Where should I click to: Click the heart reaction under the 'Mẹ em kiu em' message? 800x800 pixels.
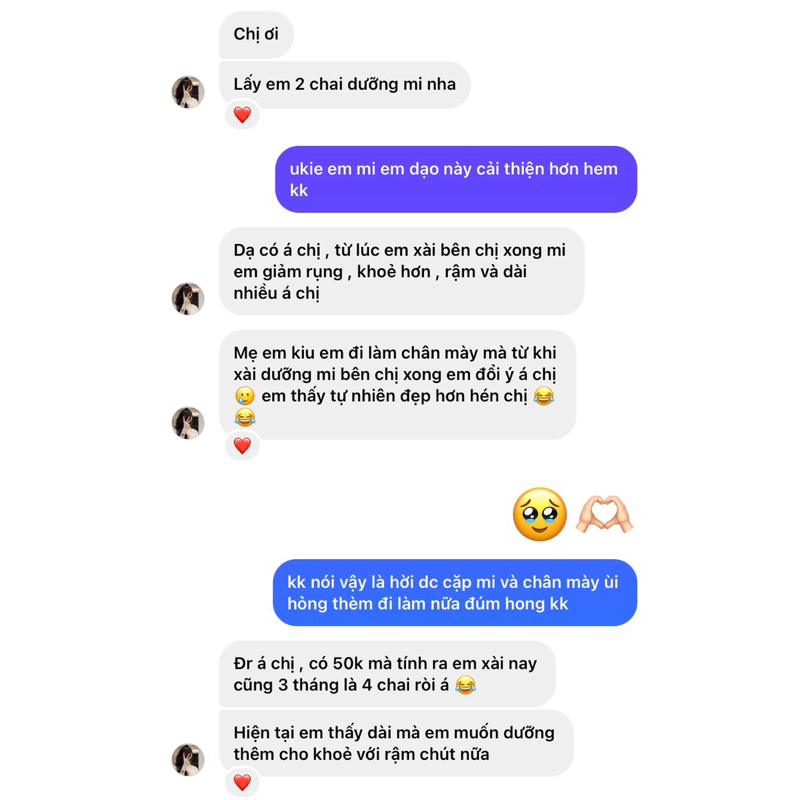242,446
